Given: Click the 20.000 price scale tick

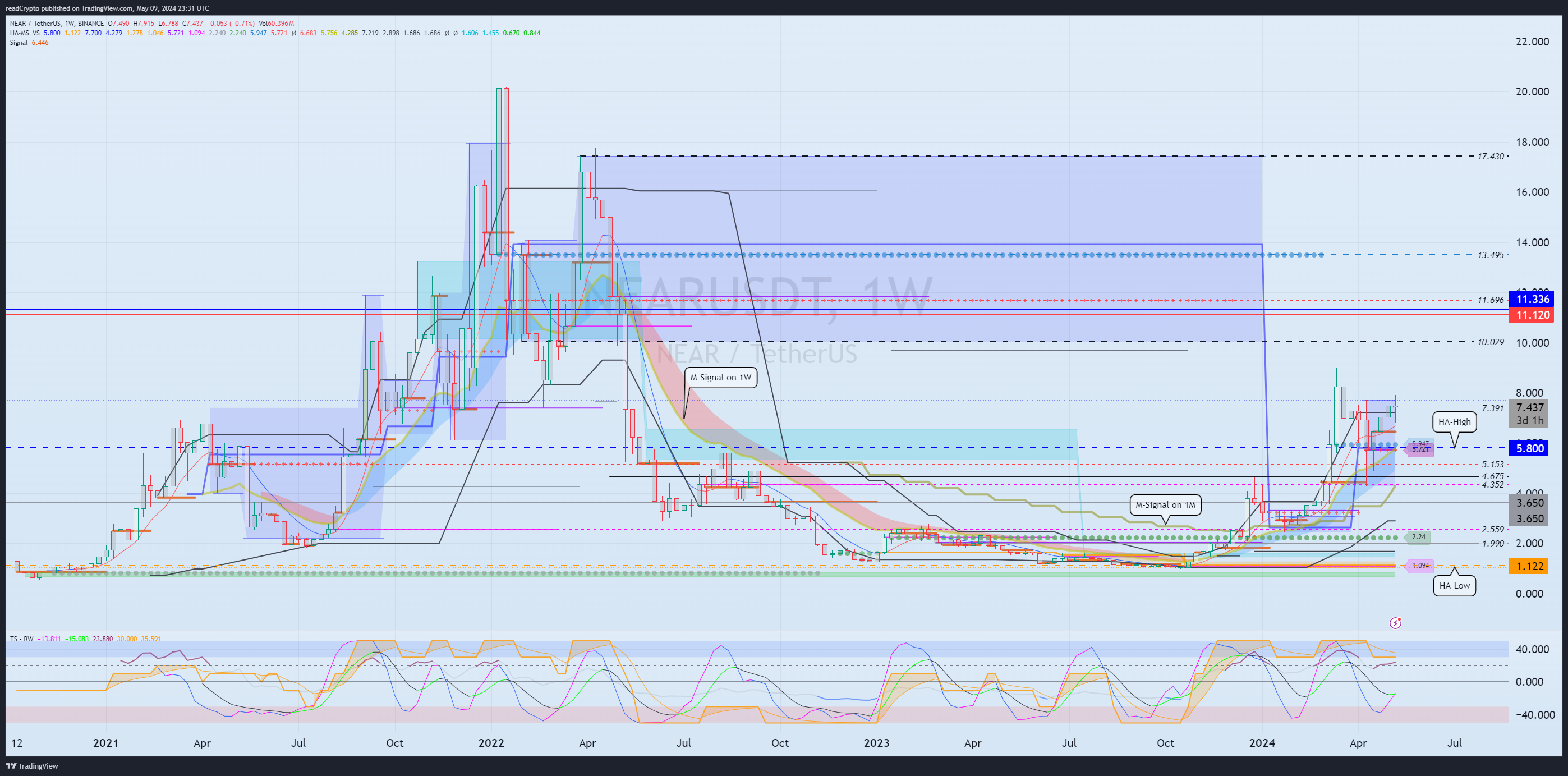Looking at the screenshot, I should 1532,91.
